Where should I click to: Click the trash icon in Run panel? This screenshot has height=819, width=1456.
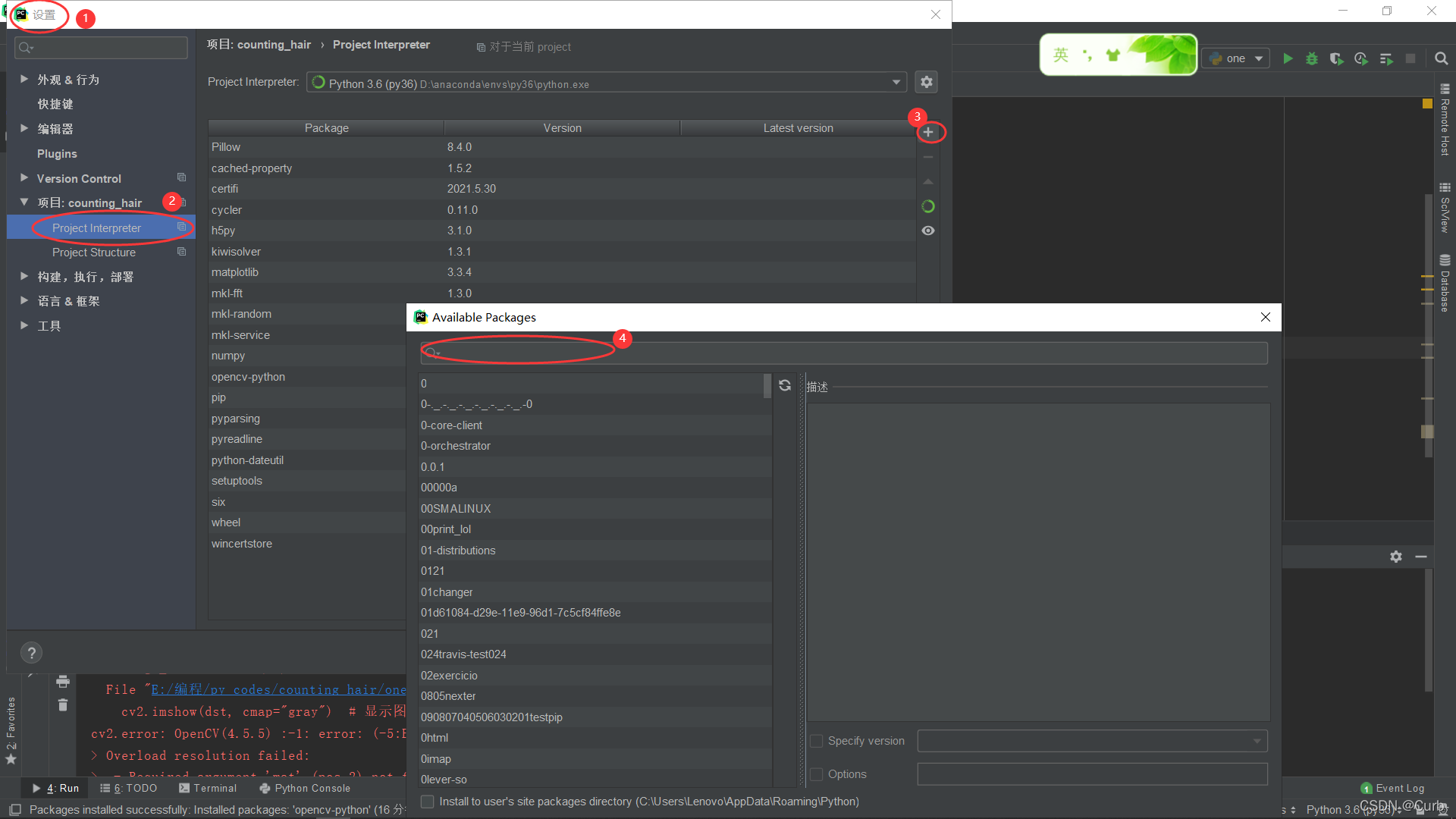click(x=63, y=705)
